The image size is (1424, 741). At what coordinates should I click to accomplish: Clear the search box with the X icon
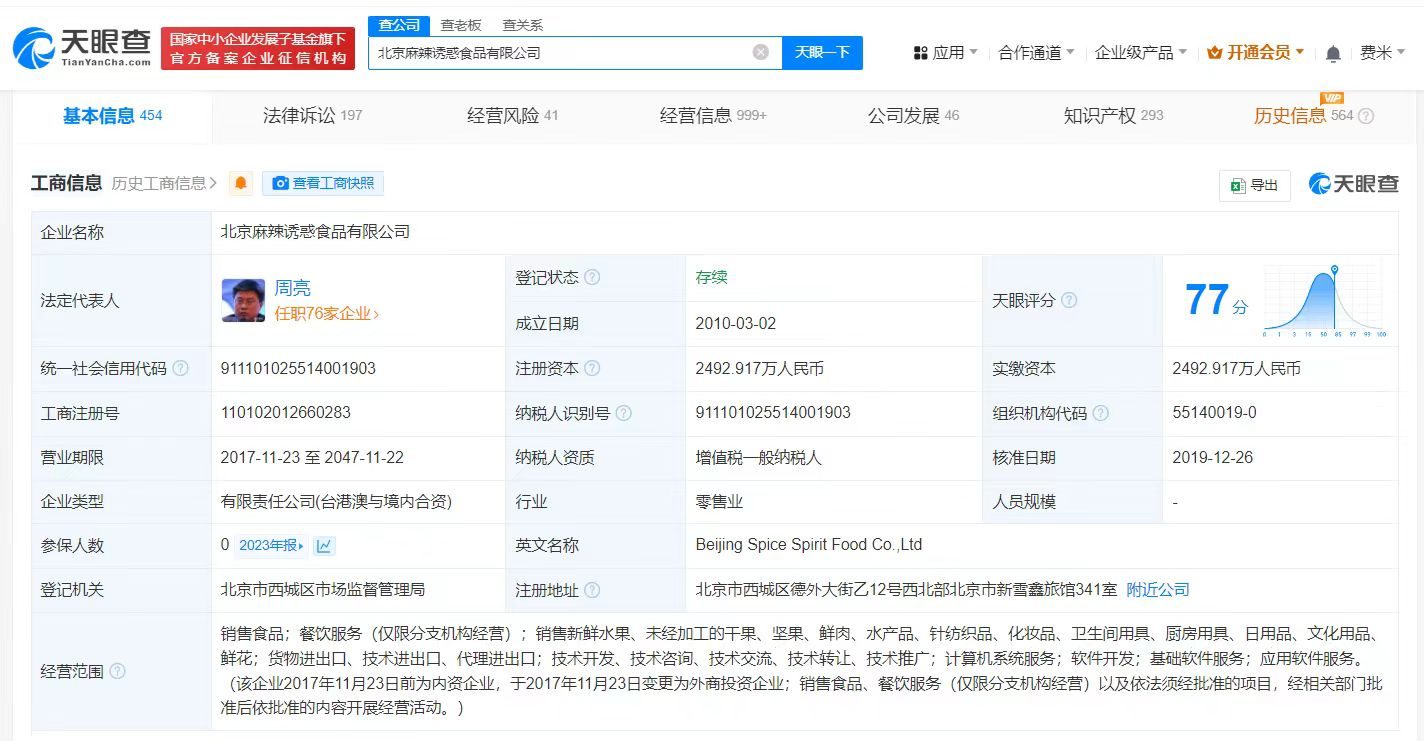(760, 52)
